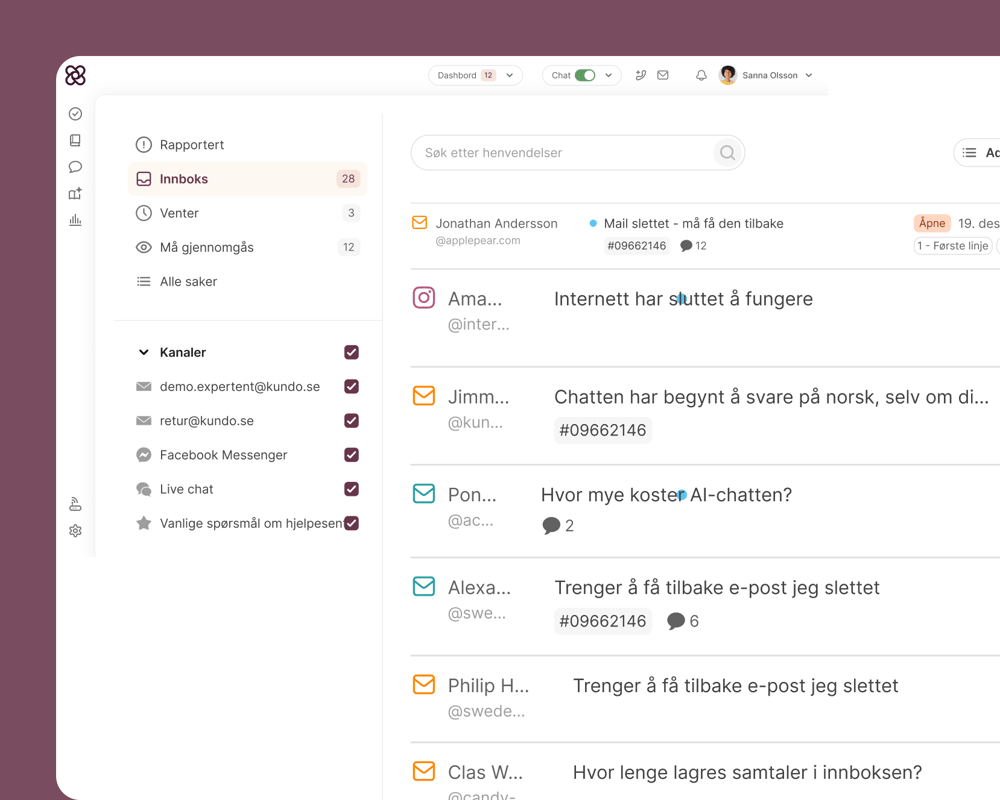Click the Instagram icon on Ama... row

point(424,298)
